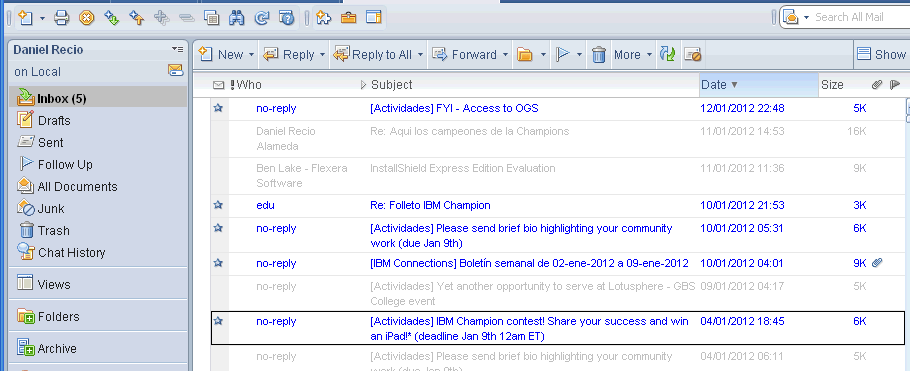Click the blue refresh arrow icon
The image size is (910, 371).
tap(262, 18)
